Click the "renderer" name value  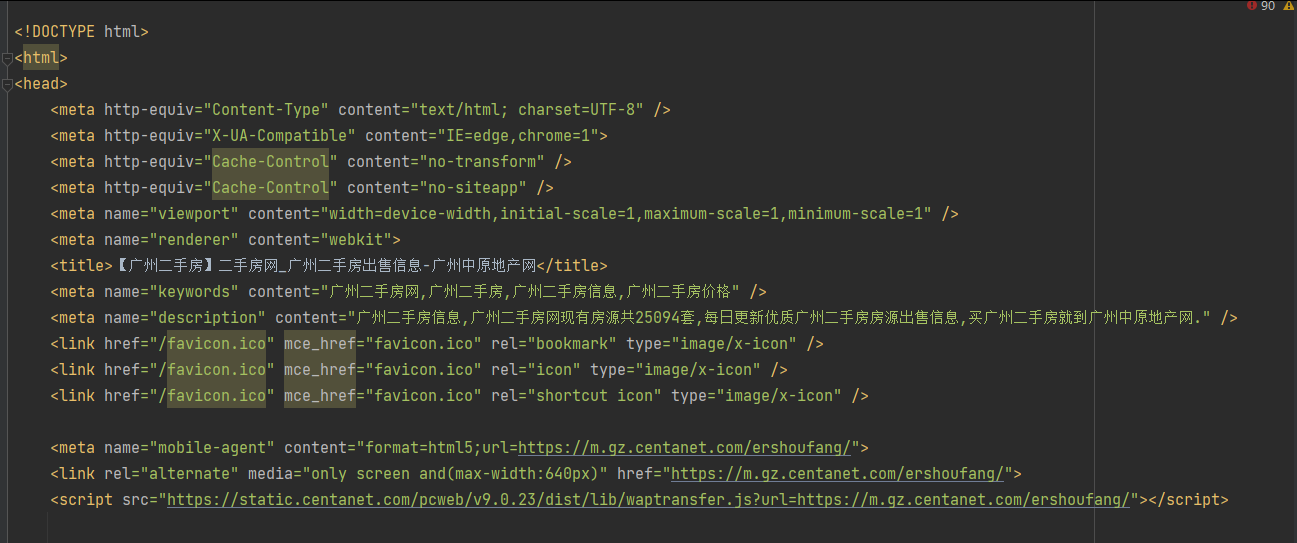[x=194, y=240]
